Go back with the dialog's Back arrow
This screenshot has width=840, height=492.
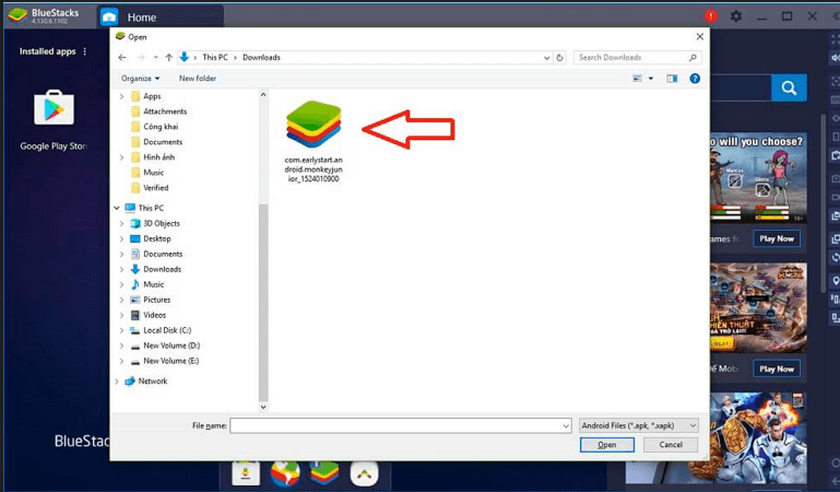(x=122, y=57)
